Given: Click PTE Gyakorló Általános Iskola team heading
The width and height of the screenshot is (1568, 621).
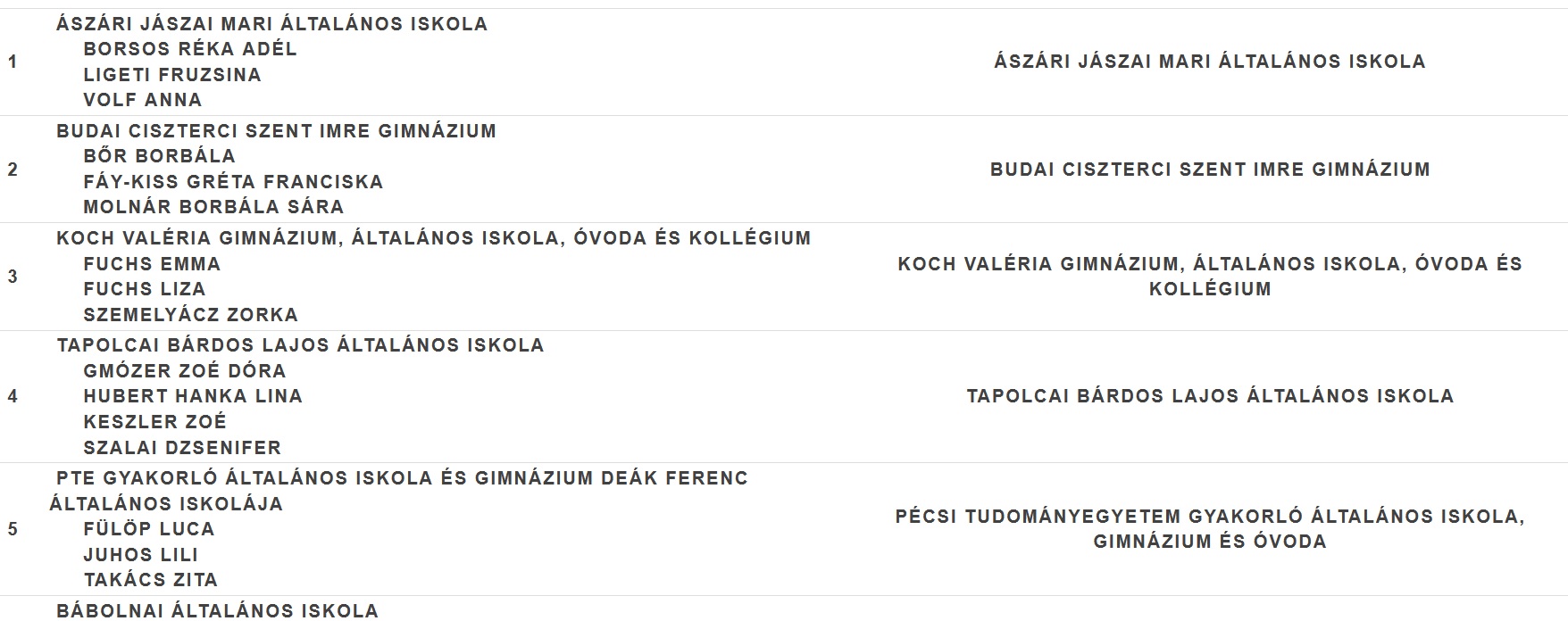Looking at the screenshot, I should click(x=399, y=491).
